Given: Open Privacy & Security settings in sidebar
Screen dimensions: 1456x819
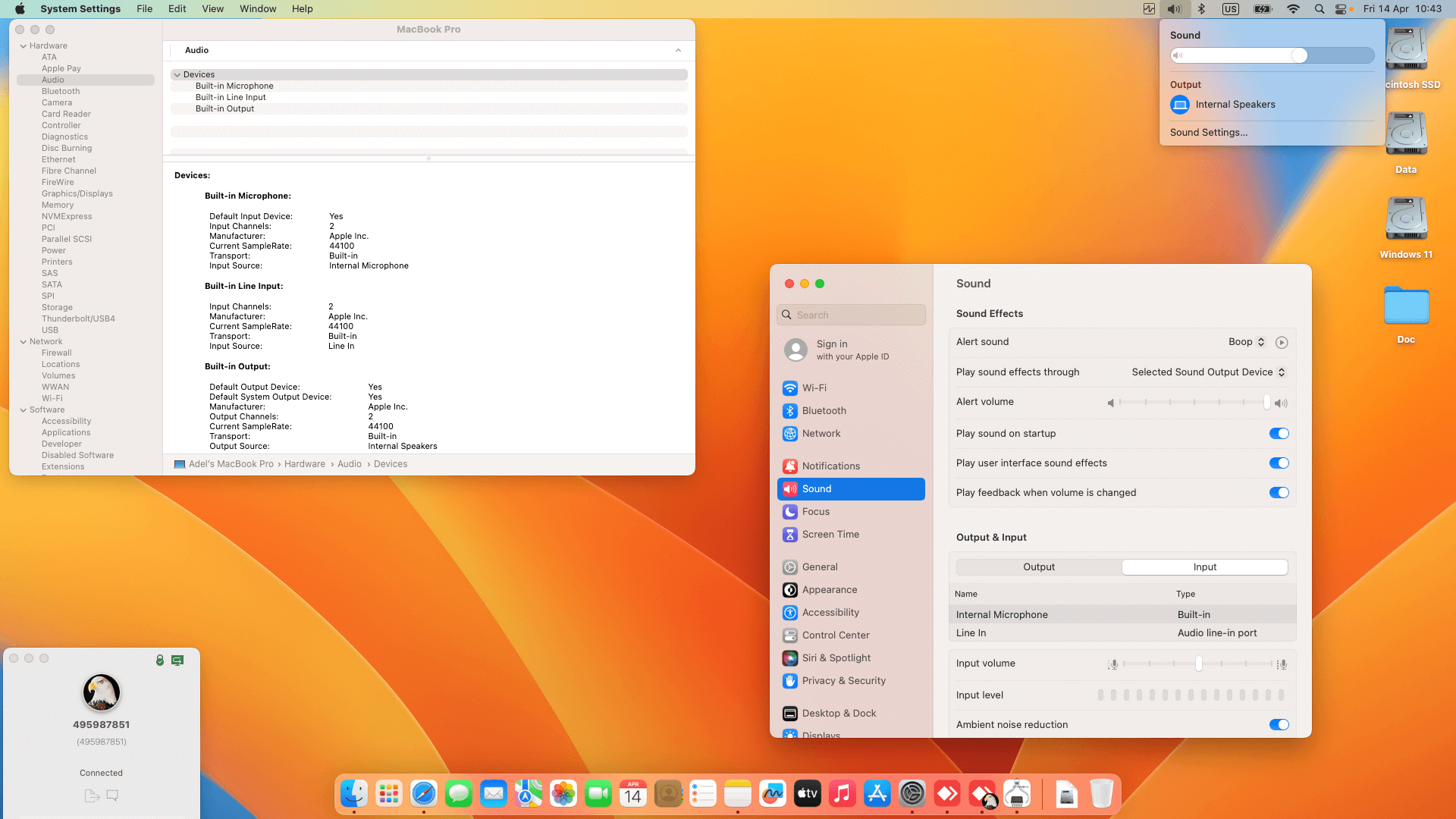Looking at the screenshot, I should click(843, 680).
